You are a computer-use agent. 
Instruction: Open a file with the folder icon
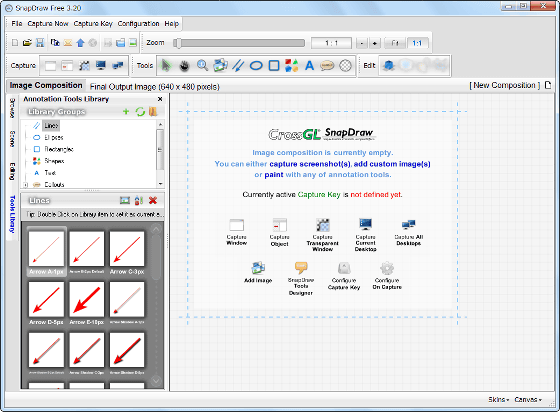[27, 43]
